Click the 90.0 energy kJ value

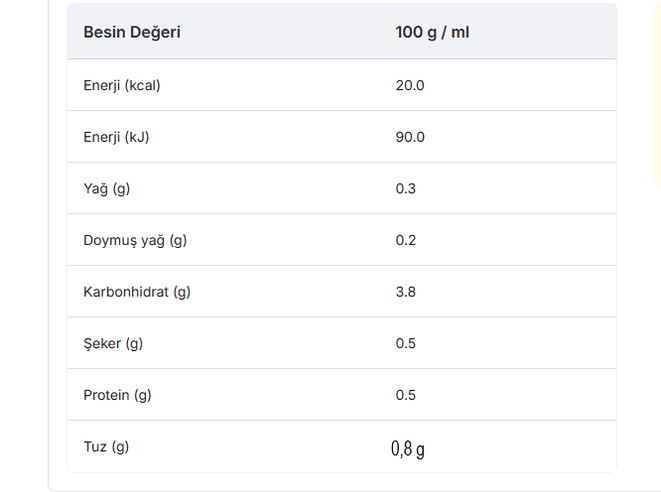click(x=410, y=137)
